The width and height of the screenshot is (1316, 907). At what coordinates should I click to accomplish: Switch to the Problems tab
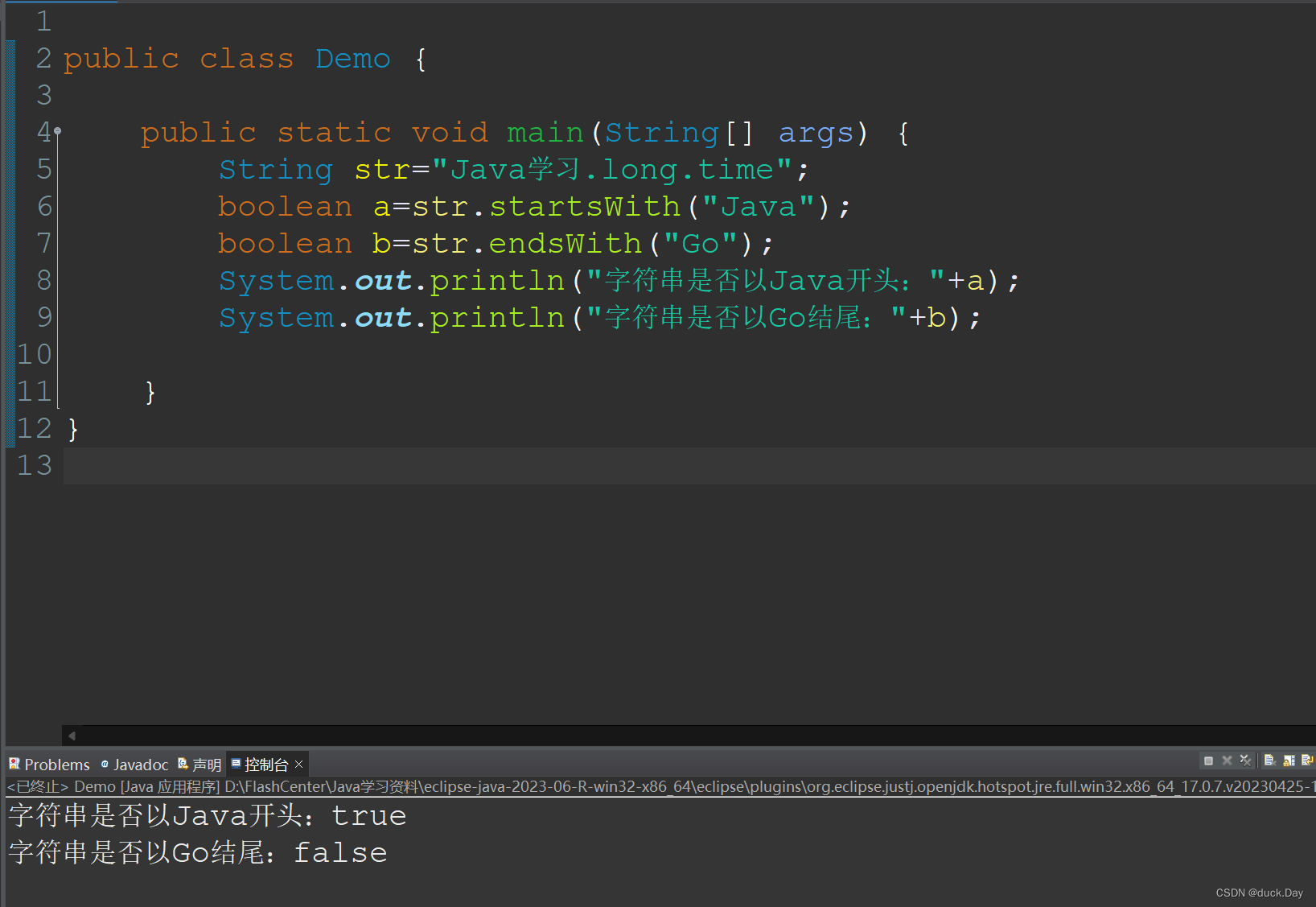56,764
